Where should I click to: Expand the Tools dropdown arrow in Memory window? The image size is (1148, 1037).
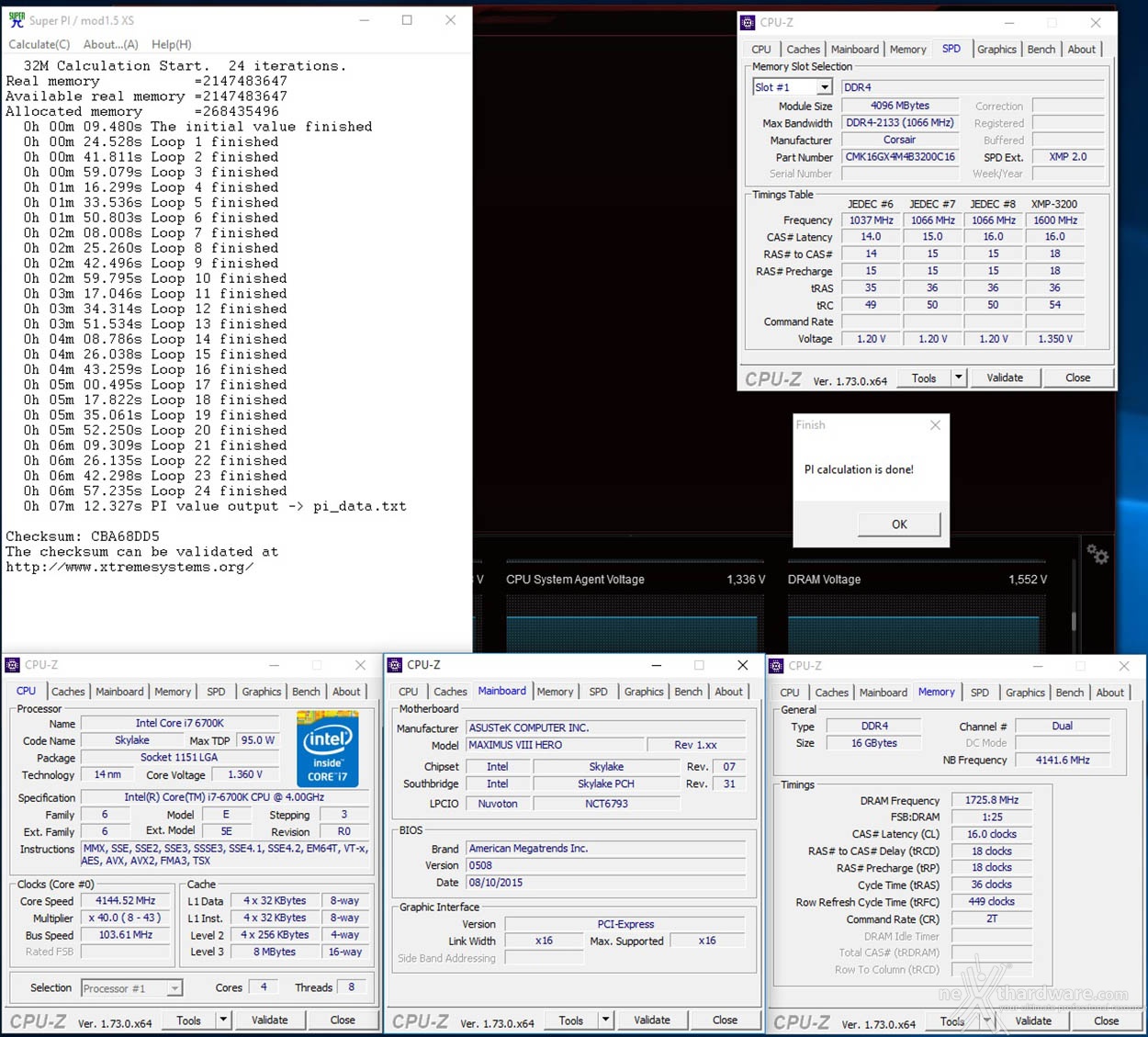(987, 1021)
